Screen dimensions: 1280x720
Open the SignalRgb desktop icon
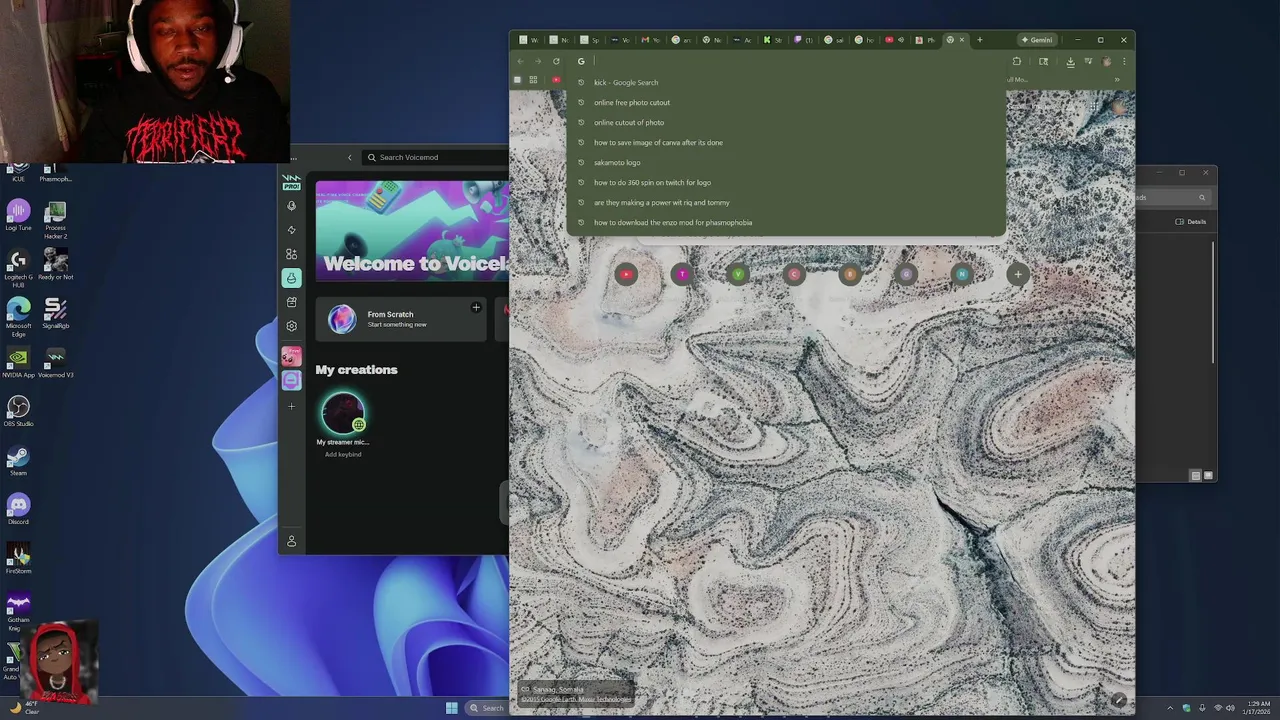(x=56, y=312)
